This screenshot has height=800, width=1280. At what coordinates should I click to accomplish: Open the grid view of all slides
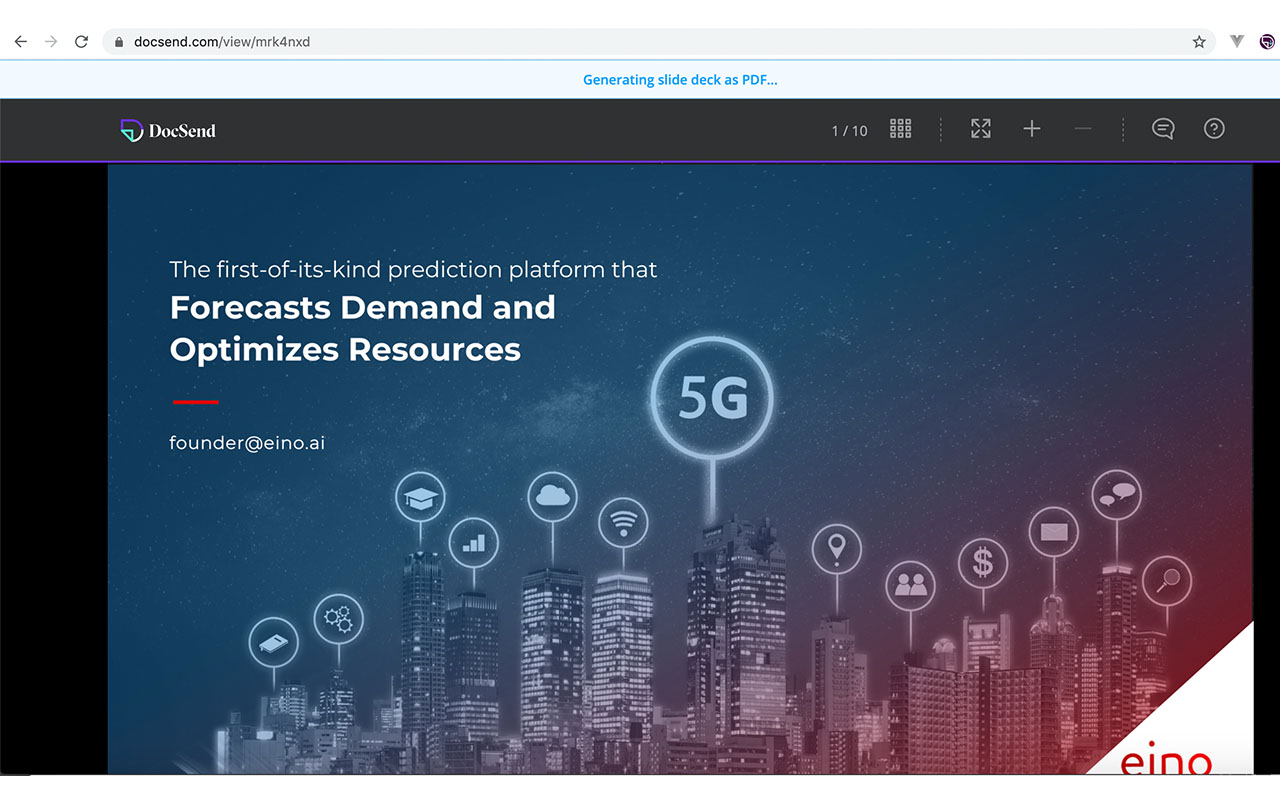[x=900, y=128]
